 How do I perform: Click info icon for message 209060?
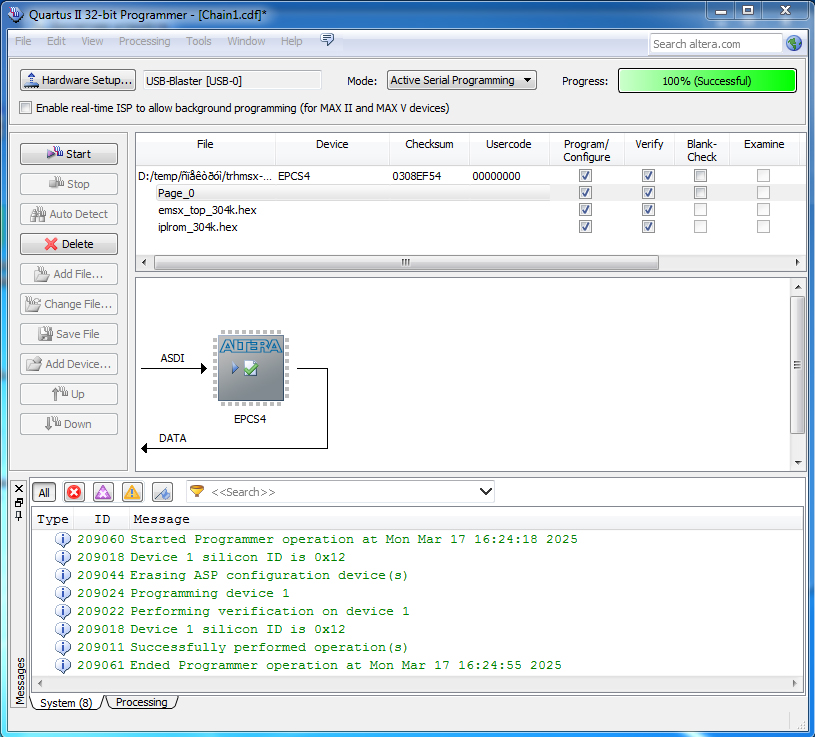coord(62,539)
